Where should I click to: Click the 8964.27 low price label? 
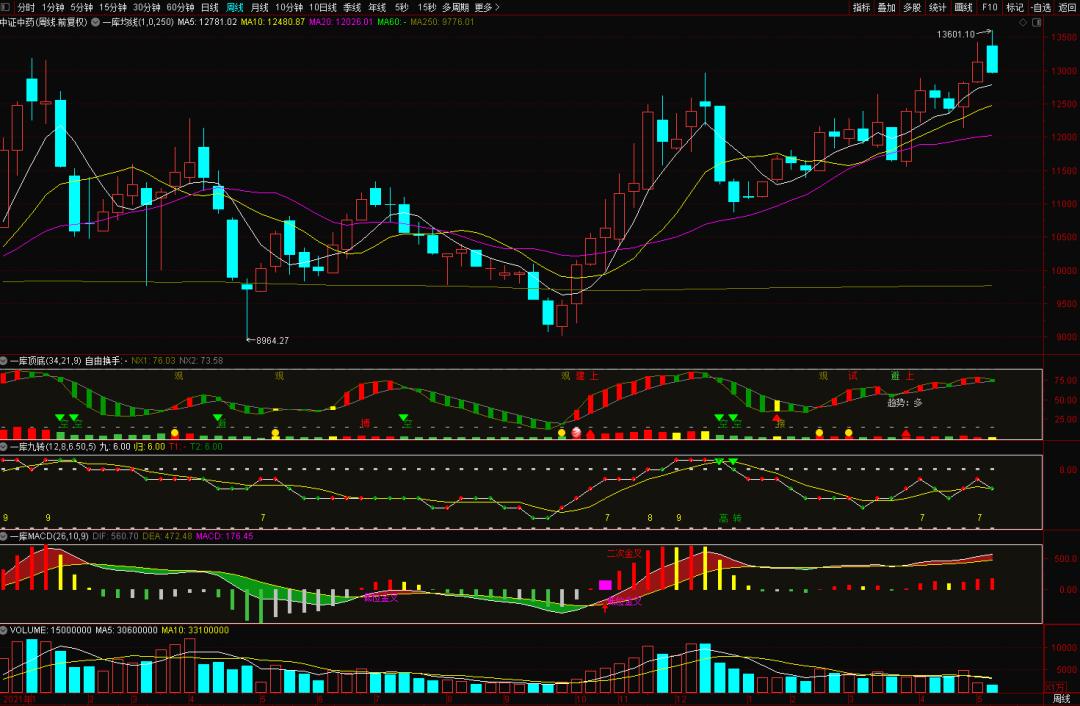tap(273, 340)
